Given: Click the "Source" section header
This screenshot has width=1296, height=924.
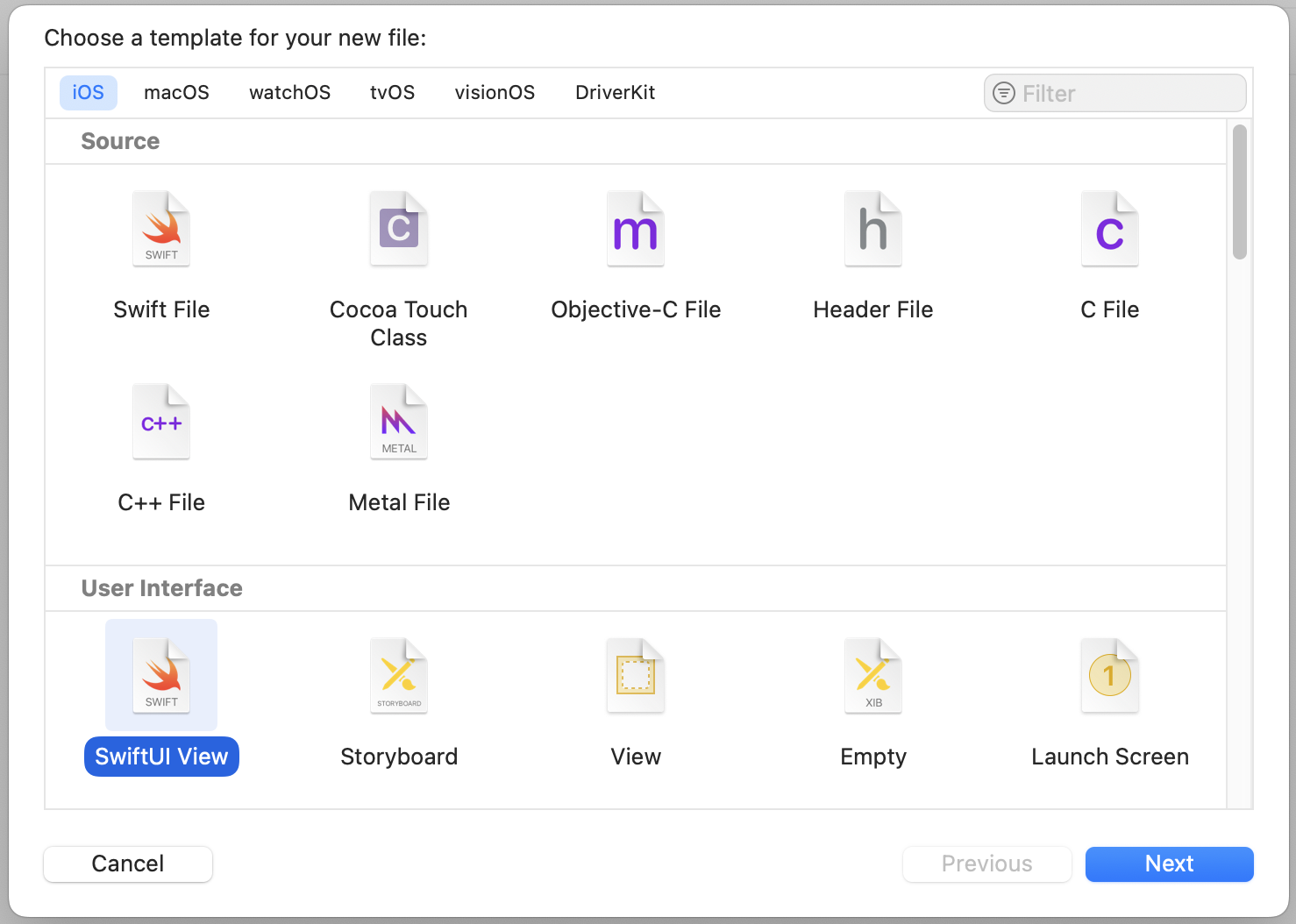Looking at the screenshot, I should 120,141.
